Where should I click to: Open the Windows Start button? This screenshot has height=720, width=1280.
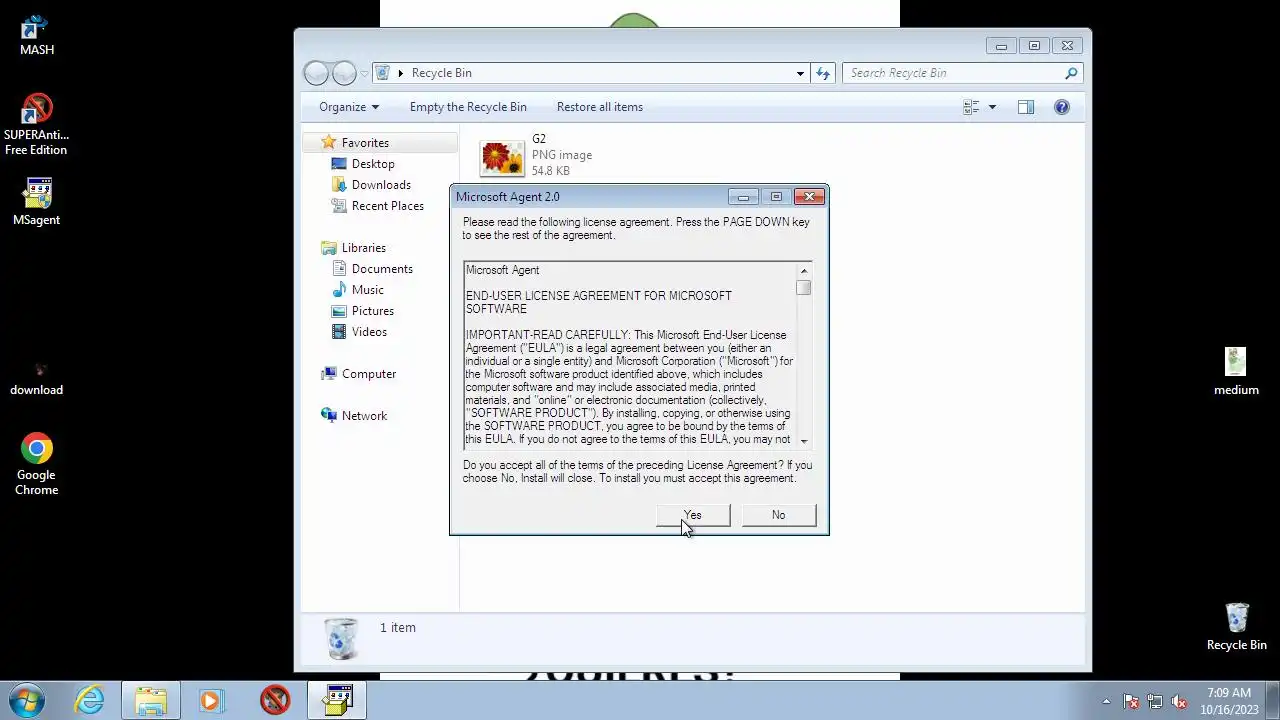point(27,700)
